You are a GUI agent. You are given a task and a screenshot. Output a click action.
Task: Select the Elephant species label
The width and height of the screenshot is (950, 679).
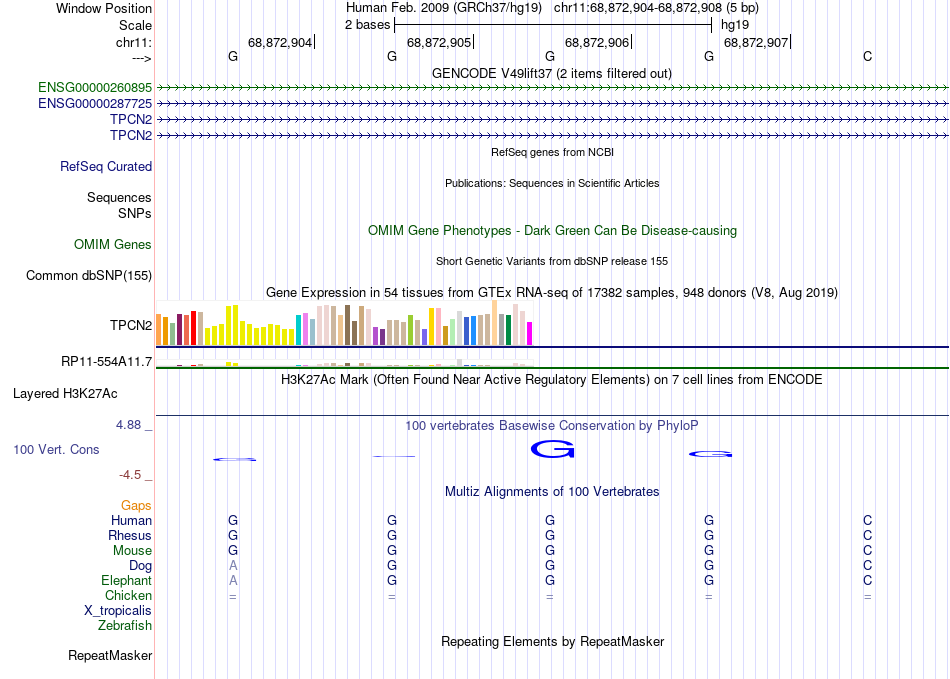click(x=127, y=580)
